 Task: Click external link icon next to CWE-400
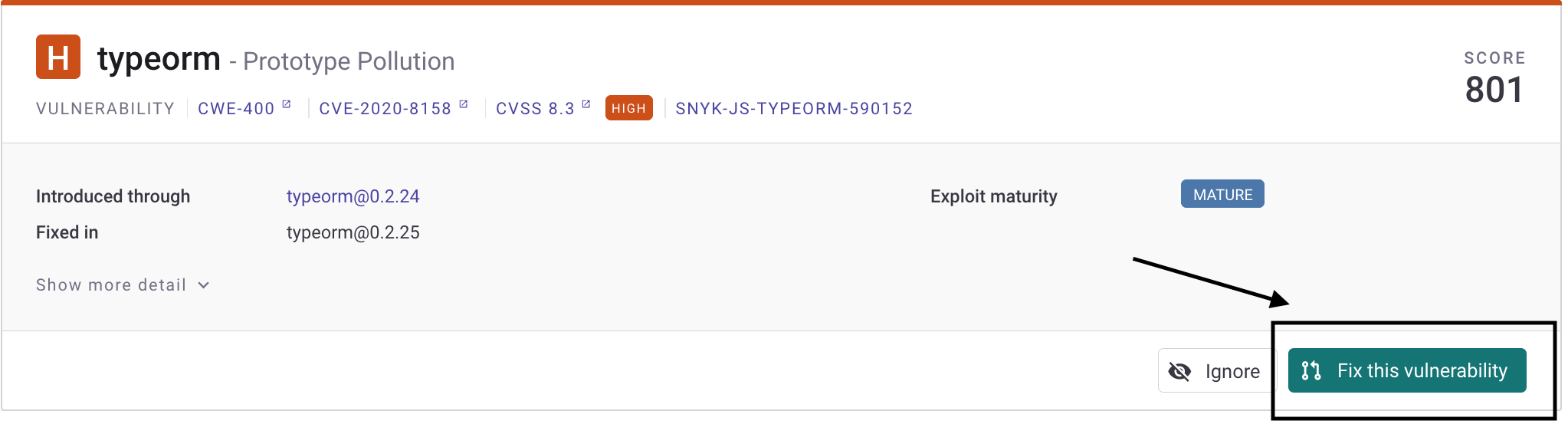tap(287, 104)
